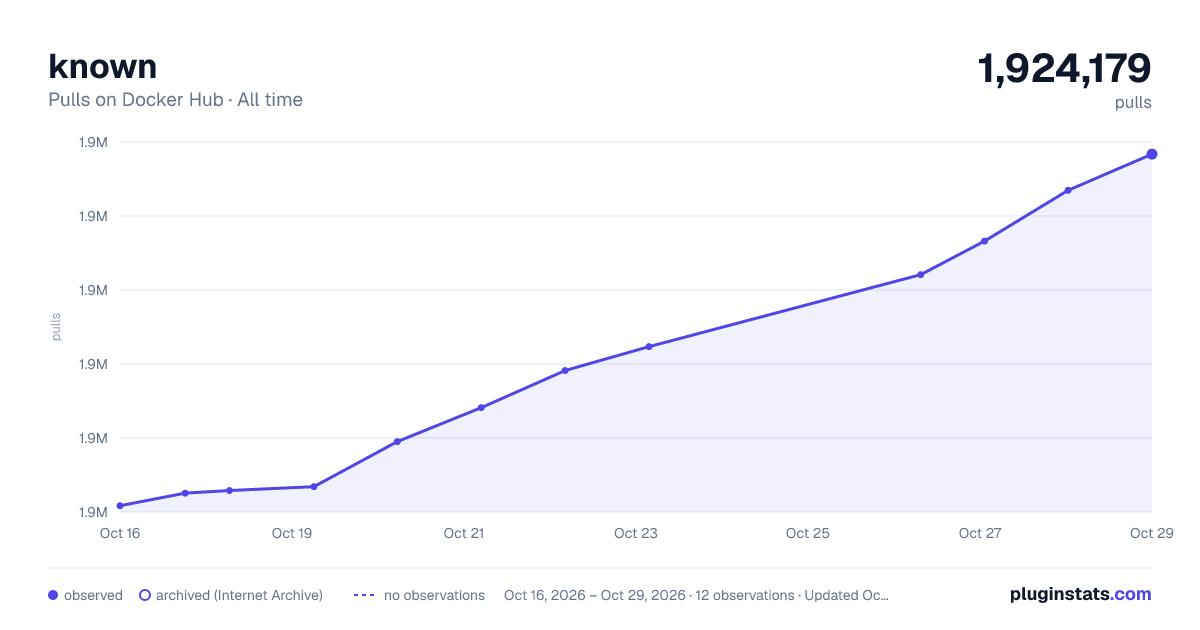The image size is (1200, 630).
Task: Click the data point just after Oct 23
Action: 649,347
